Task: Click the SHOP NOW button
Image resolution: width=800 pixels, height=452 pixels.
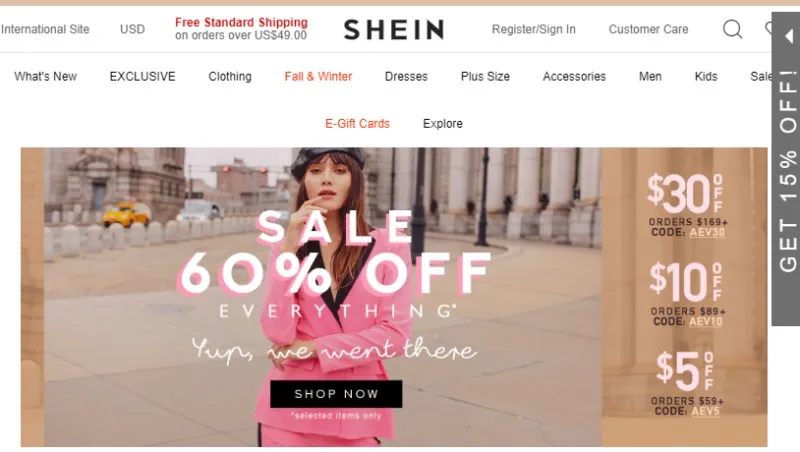Action: click(336, 394)
